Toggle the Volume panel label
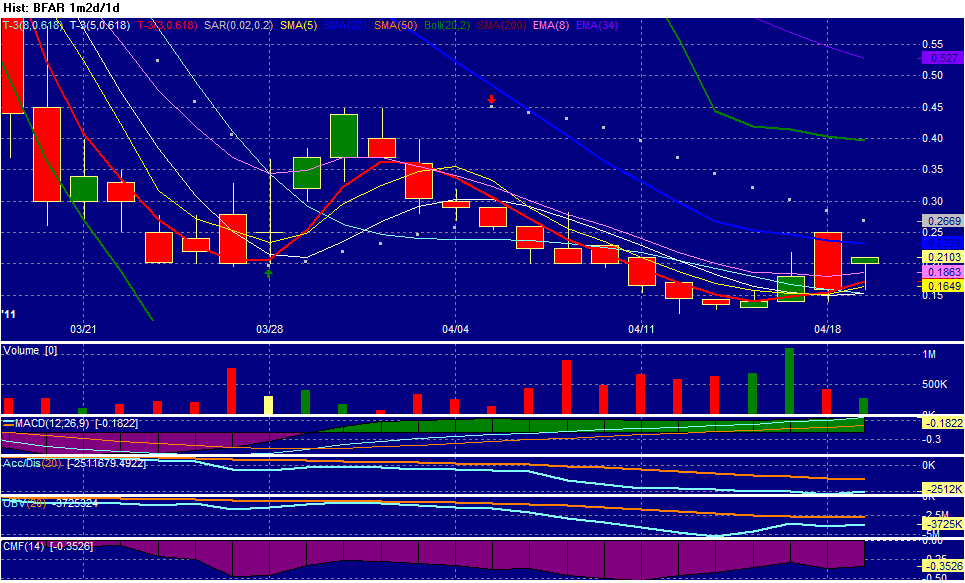This screenshot has width=965, height=583. [x=28, y=350]
